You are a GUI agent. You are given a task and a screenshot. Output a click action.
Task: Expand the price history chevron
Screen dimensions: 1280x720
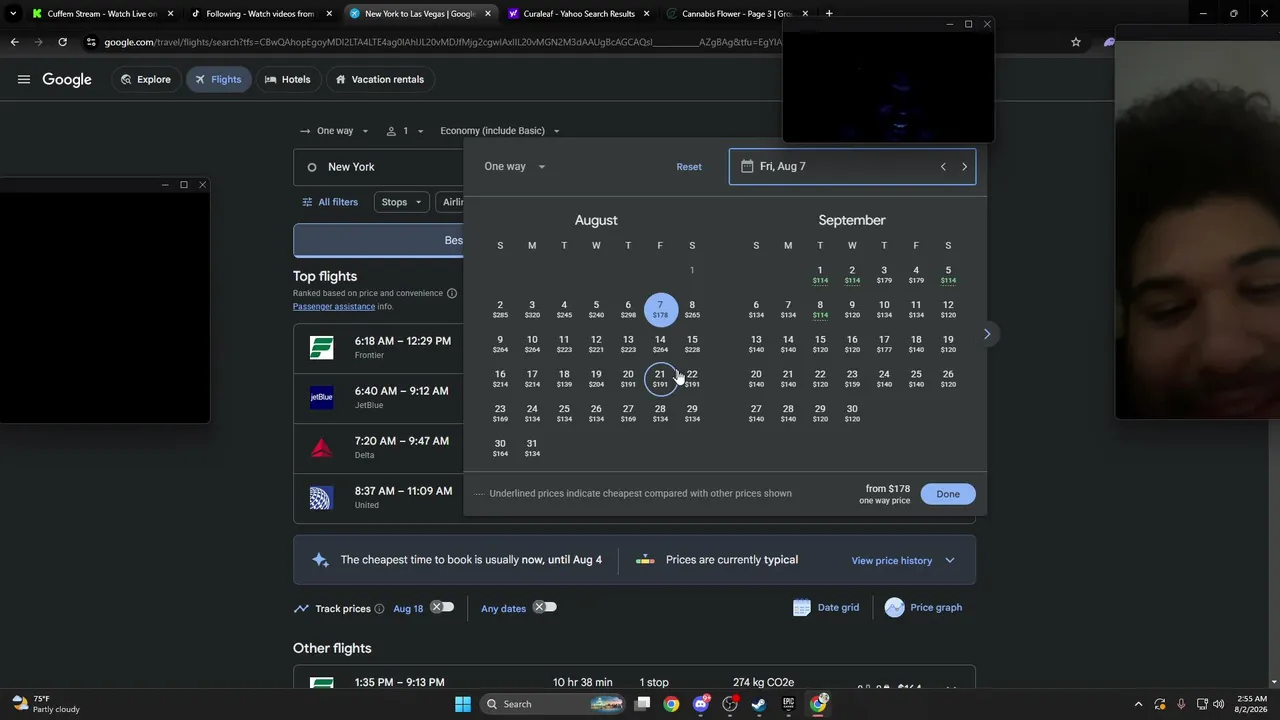950,561
